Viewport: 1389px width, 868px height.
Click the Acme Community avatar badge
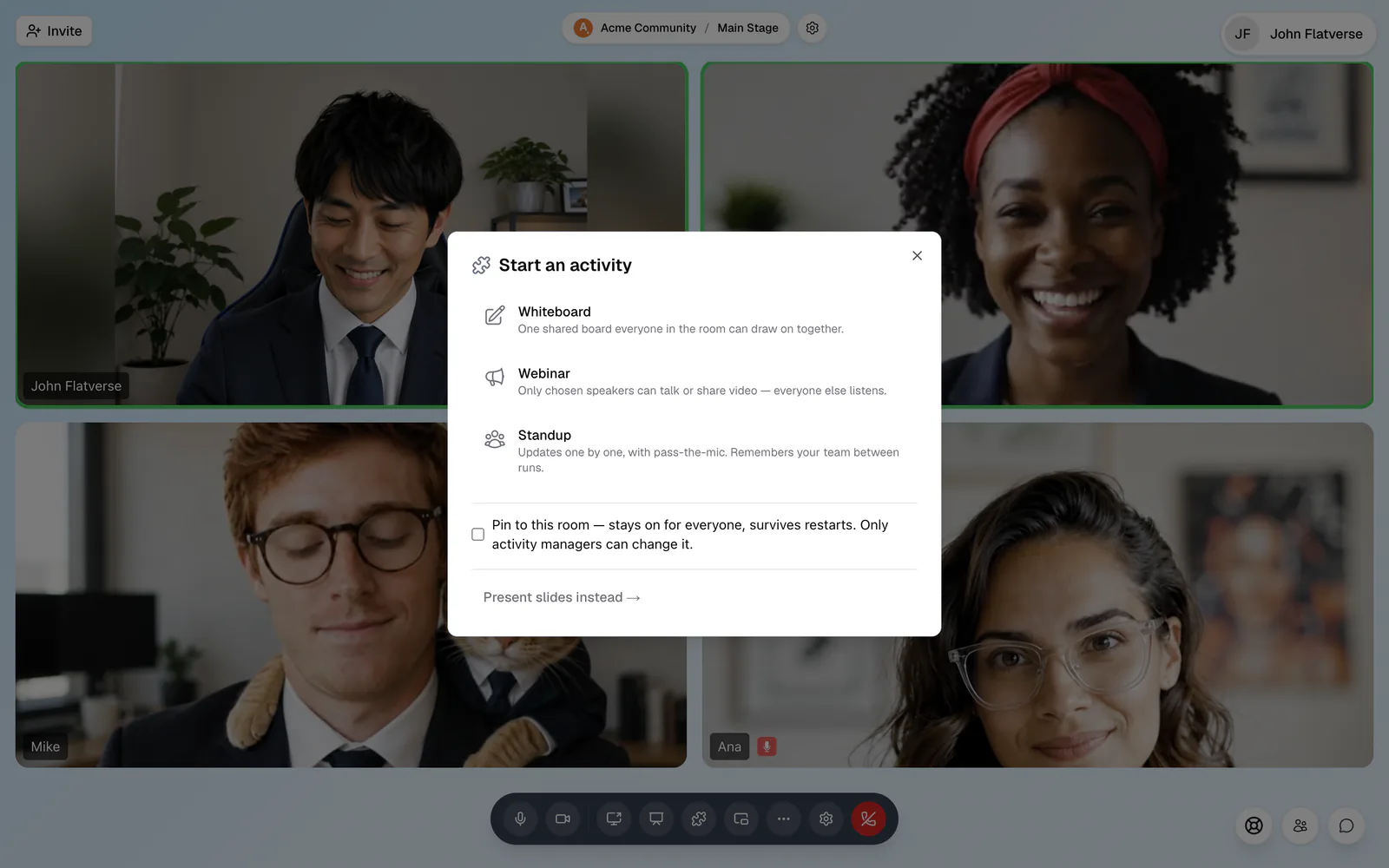click(x=583, y=28)
